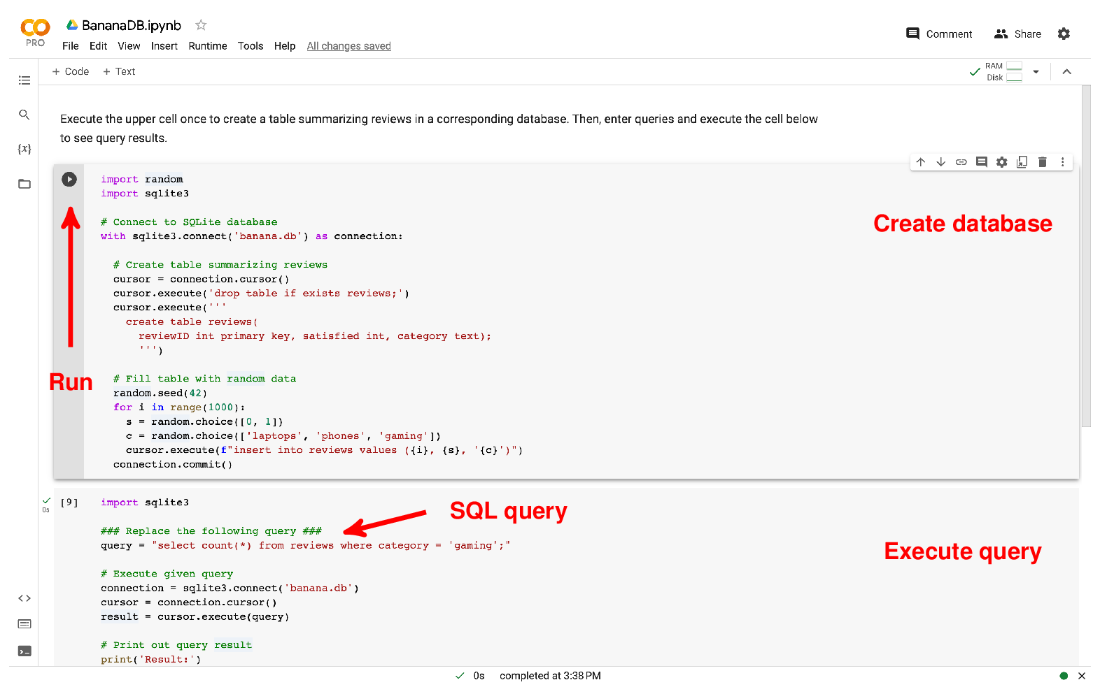
Task: Copy link to cell icon
Action: pyautogui.click(x=961, y=162)
